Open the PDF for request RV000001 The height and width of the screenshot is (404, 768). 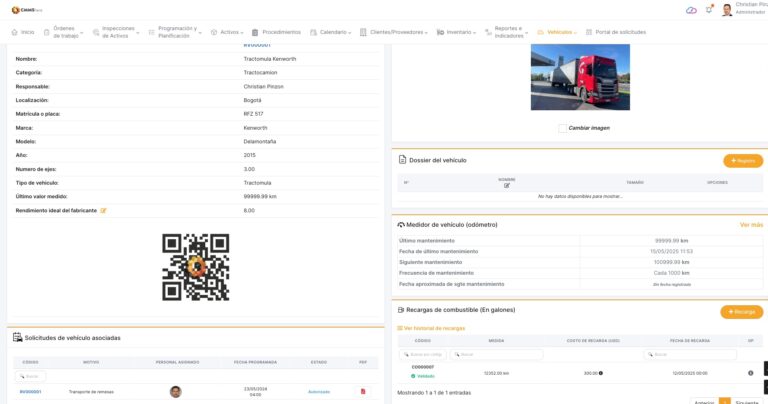pyautogui.click(x=363, y=391)
